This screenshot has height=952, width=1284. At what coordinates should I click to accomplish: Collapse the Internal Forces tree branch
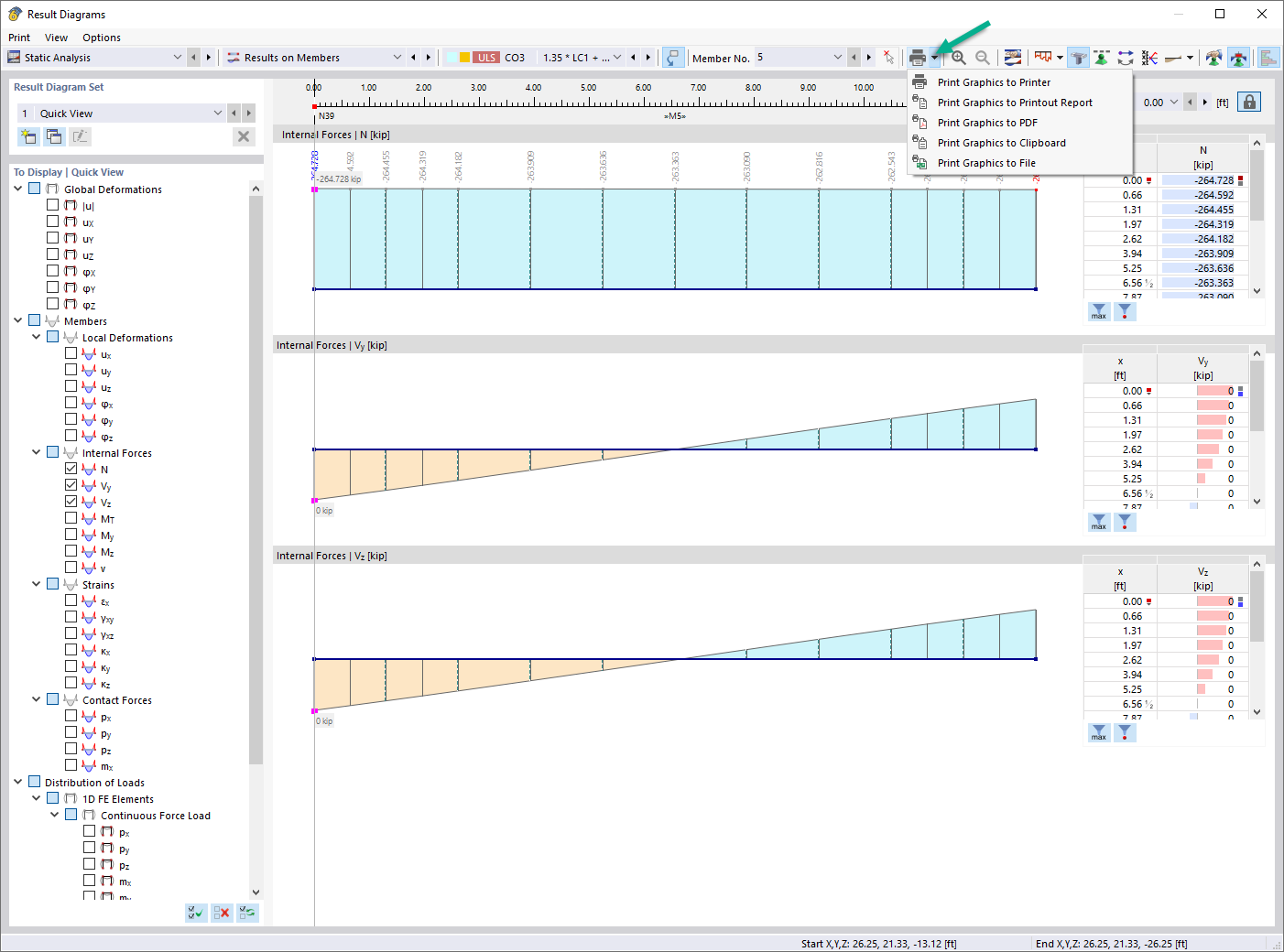pyautogui.click(x=36, y=452)
